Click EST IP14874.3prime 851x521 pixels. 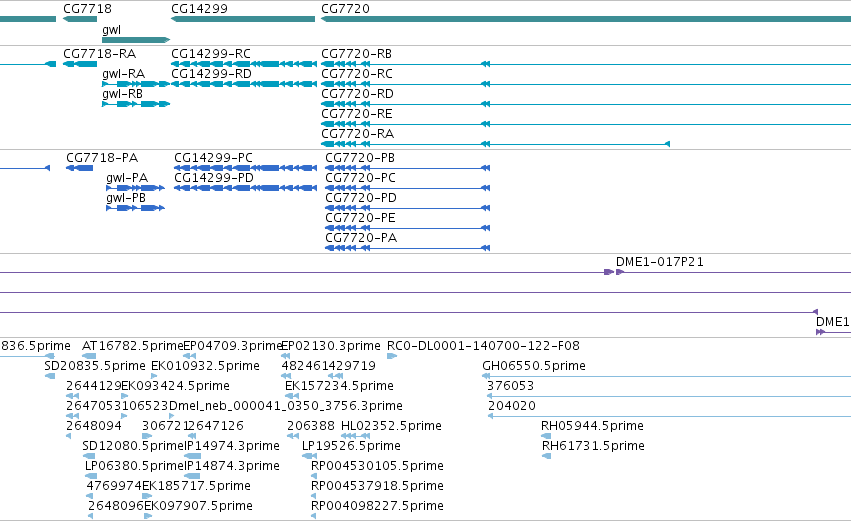click(x=232, y=466)
